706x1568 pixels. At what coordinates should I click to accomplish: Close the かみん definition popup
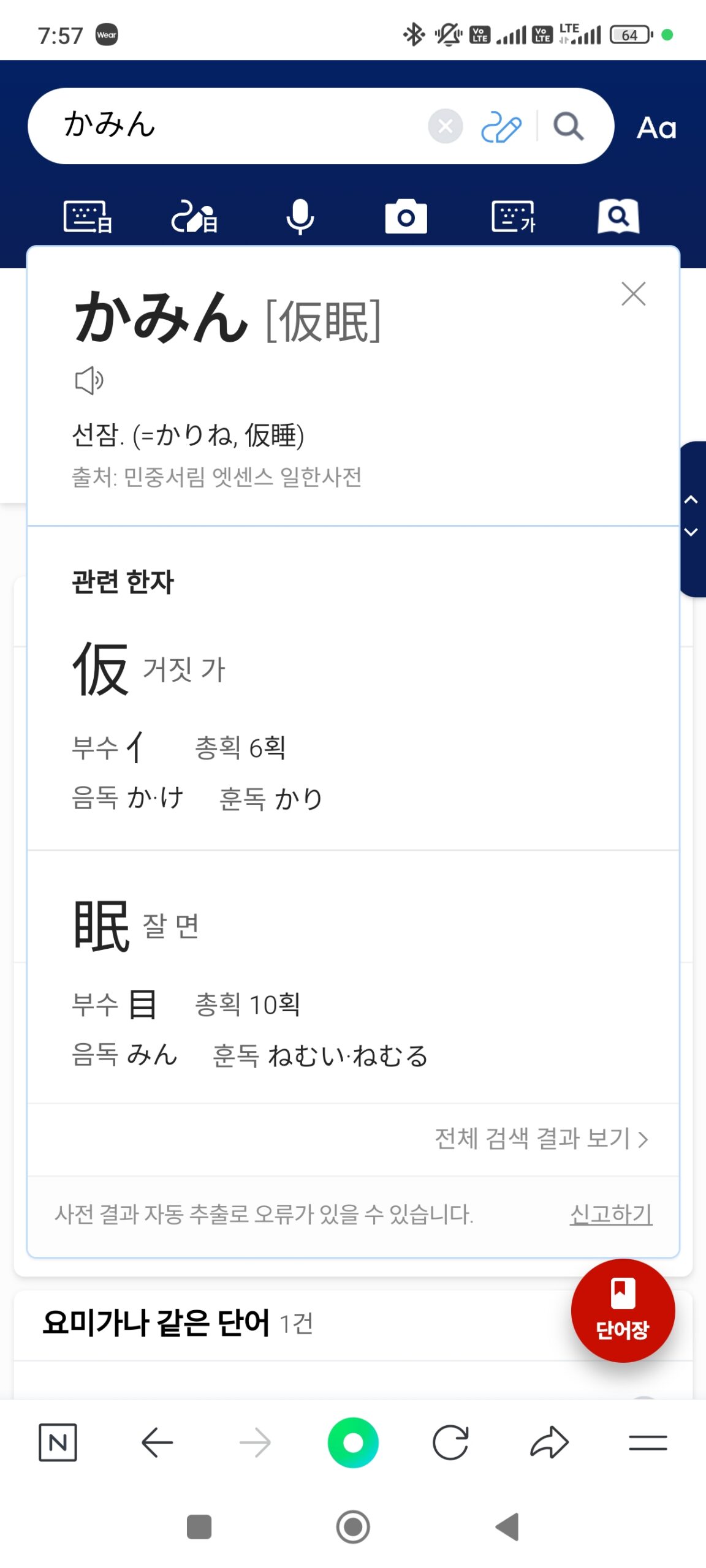(x=633, y=294)
